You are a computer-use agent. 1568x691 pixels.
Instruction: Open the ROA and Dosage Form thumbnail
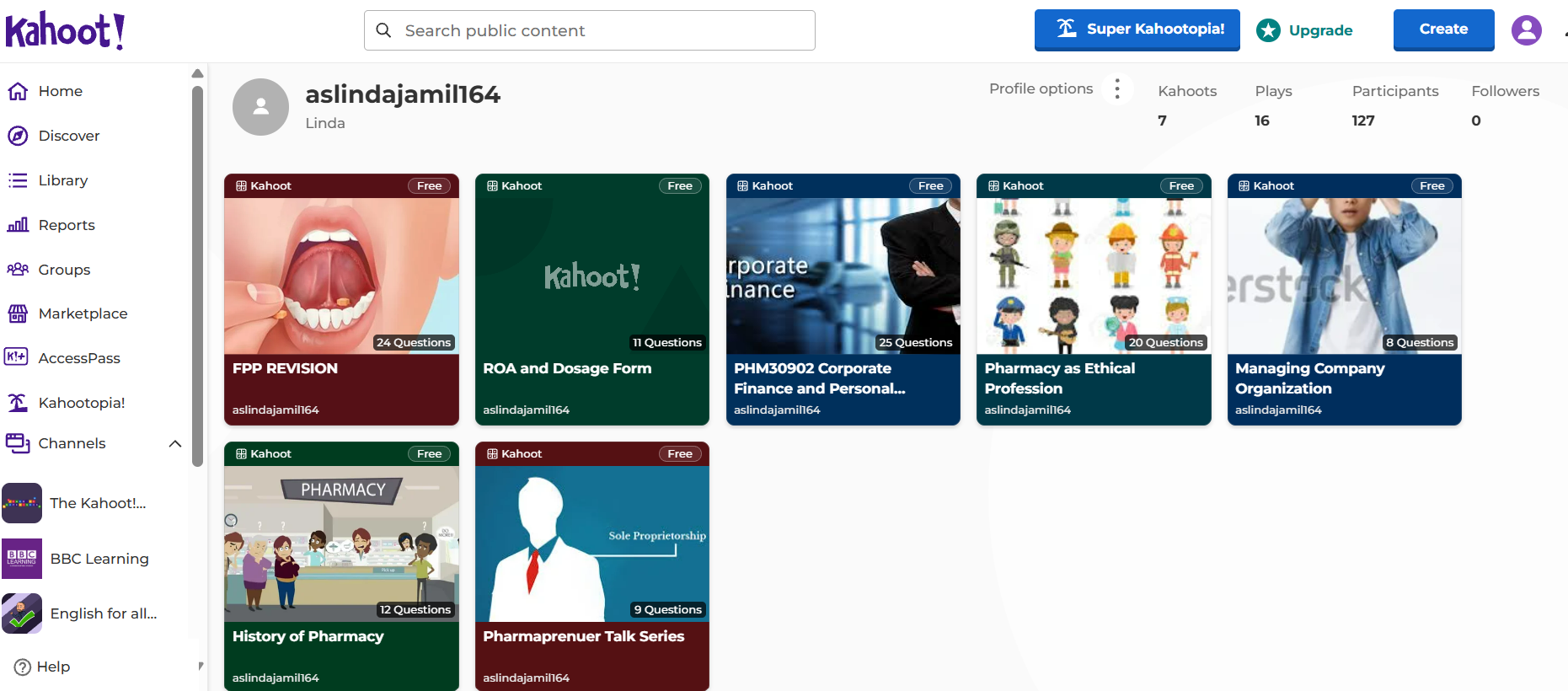pyautogui.click(x=592, y=276)
